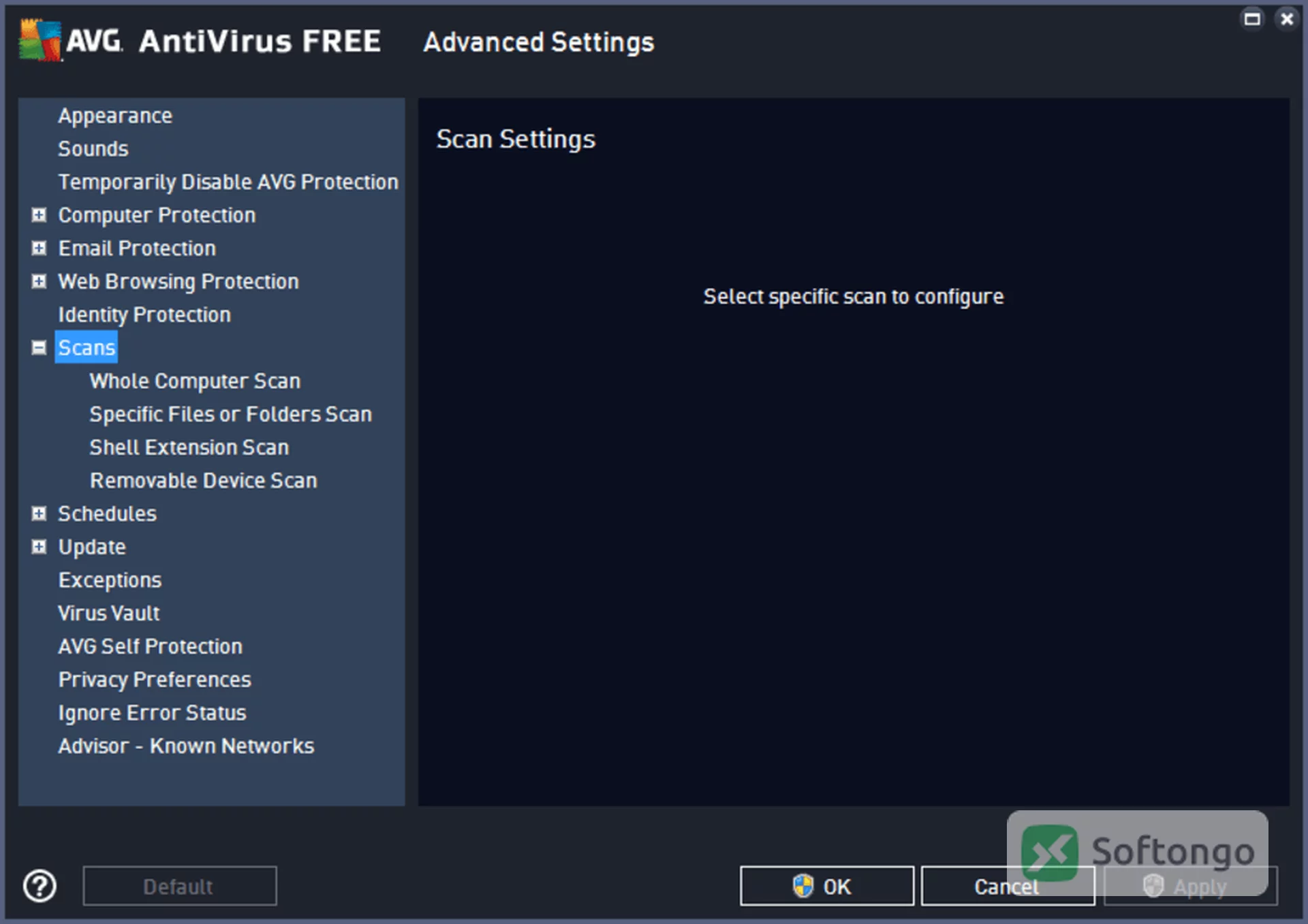Select the Schedules item
The image size is (1308, 924).
click(x=107, y=513)
